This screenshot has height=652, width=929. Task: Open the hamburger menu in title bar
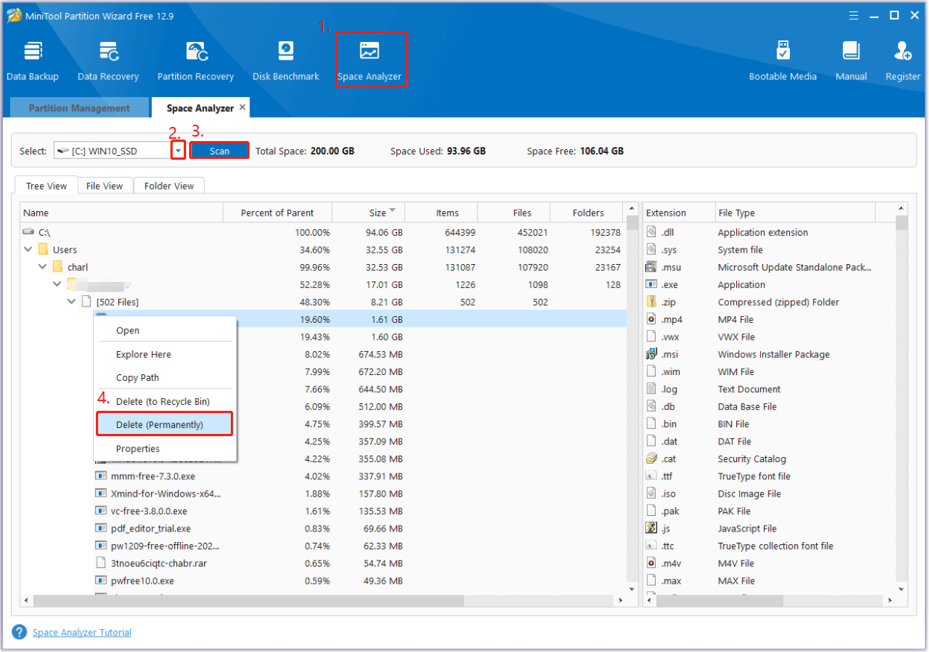coord(854,15)
